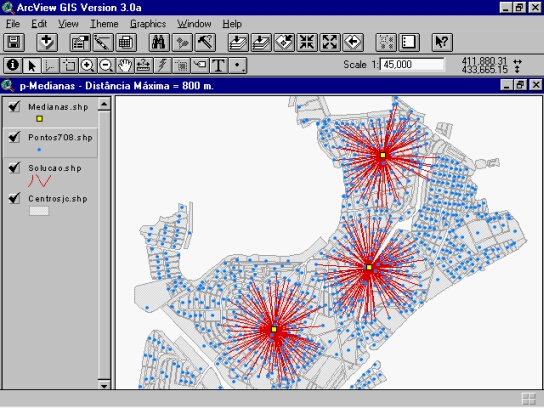The height and width of the screenshot is (408, 544).
Task: Select the Pan hand tool
Action: (125, 65)
